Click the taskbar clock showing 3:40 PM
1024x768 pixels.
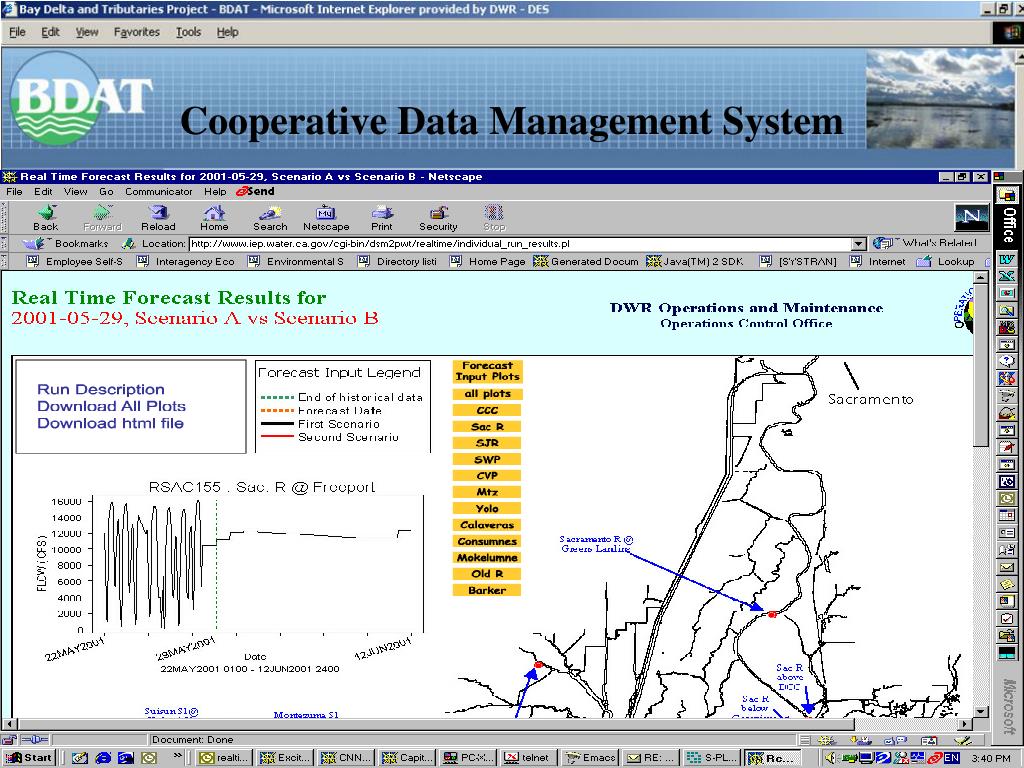tap(991, 758)
